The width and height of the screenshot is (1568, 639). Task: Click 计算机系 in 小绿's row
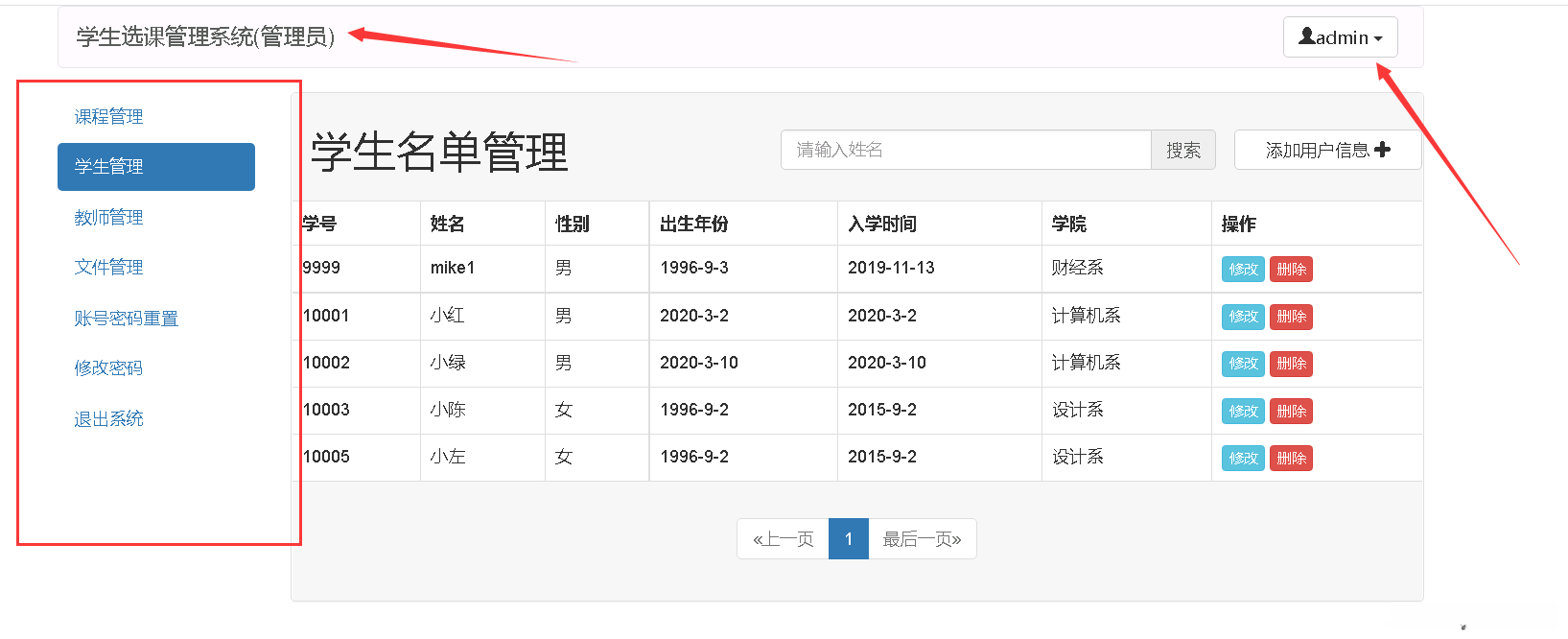pyautogui.click(x=1087, y=363)
